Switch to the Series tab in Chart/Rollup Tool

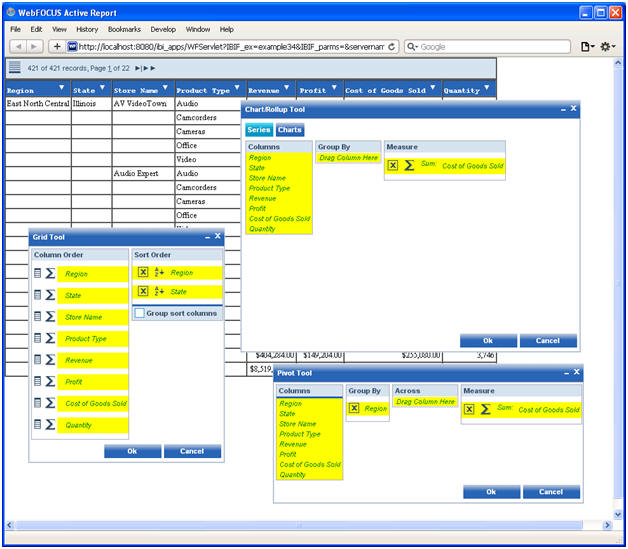coord(259,130)
